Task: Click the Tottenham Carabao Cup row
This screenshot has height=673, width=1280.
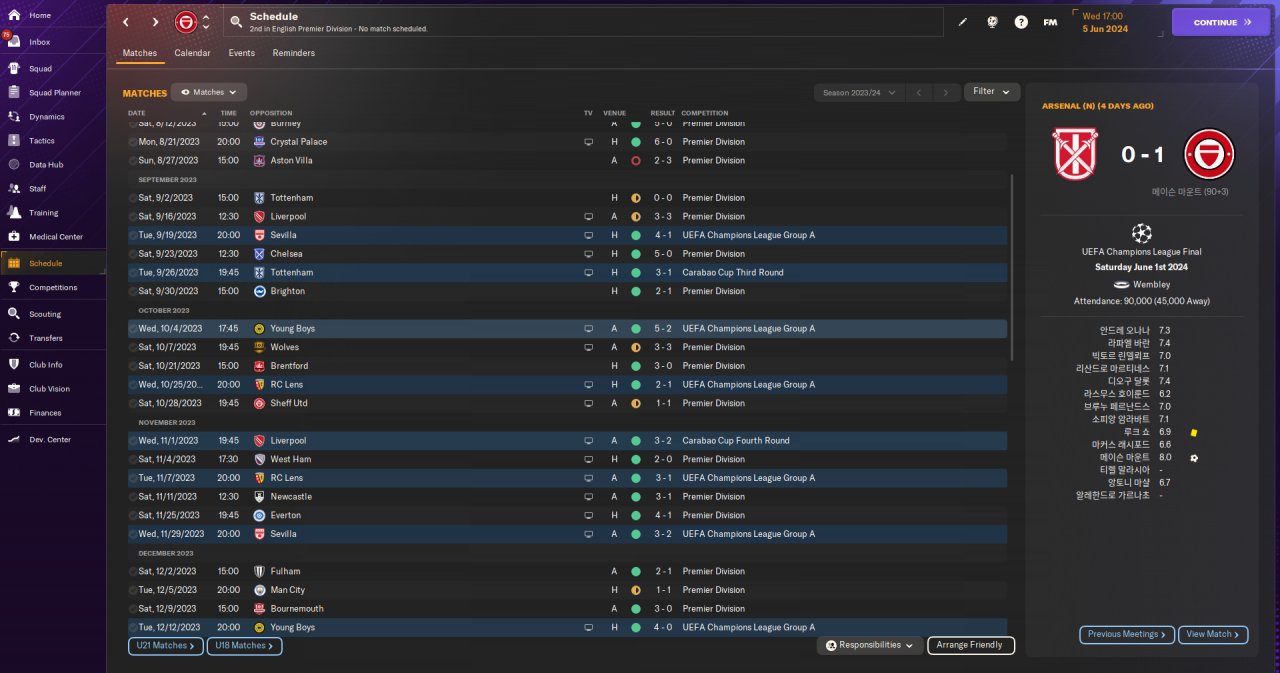Action: pyautogui.click(x=567, y=272)
